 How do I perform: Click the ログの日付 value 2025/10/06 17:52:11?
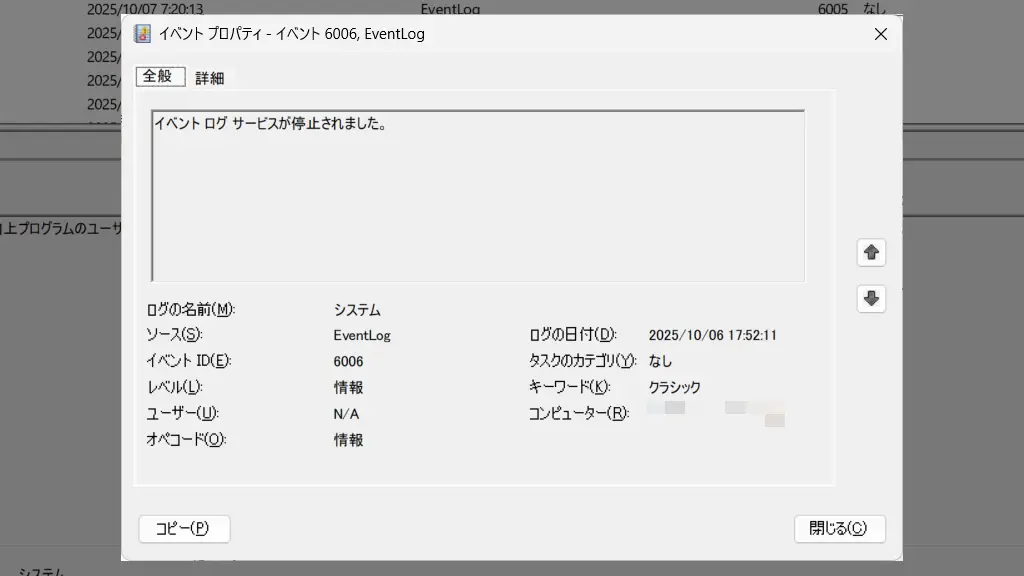(x=712, y=336)
